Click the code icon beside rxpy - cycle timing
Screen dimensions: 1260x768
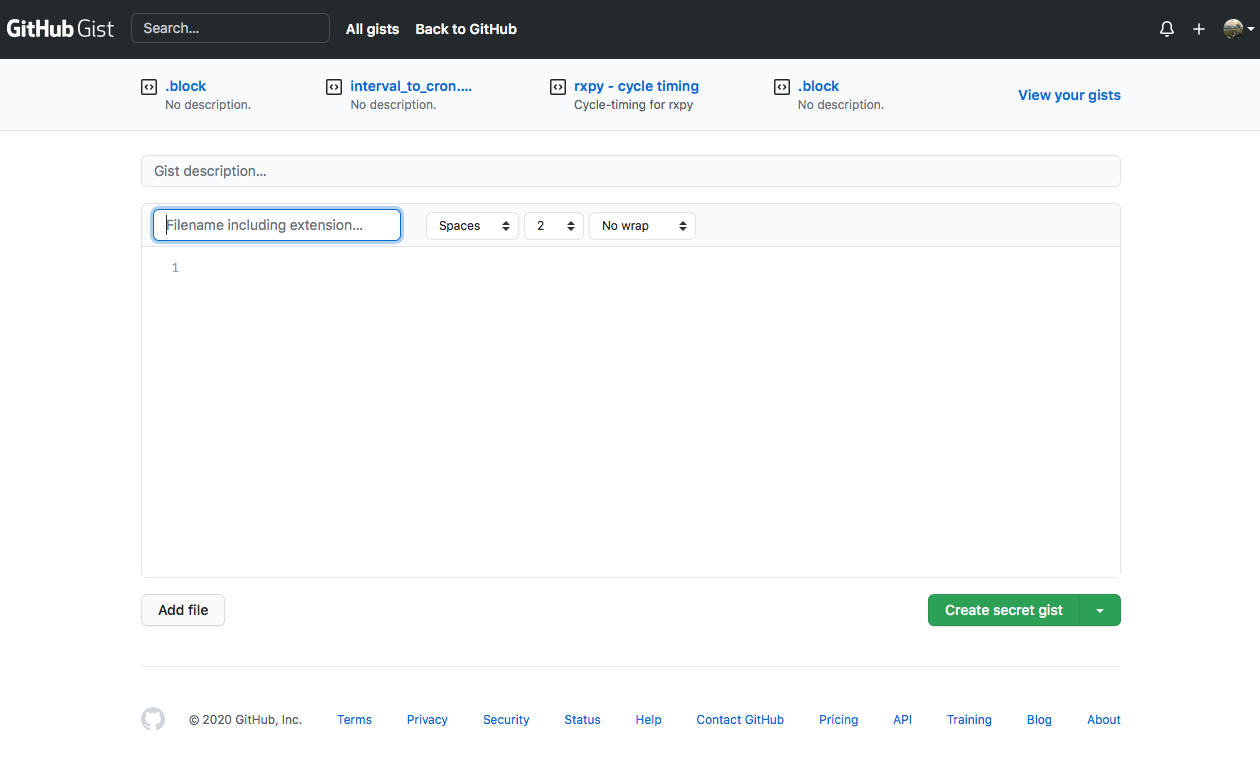click(x=558, y=87)
